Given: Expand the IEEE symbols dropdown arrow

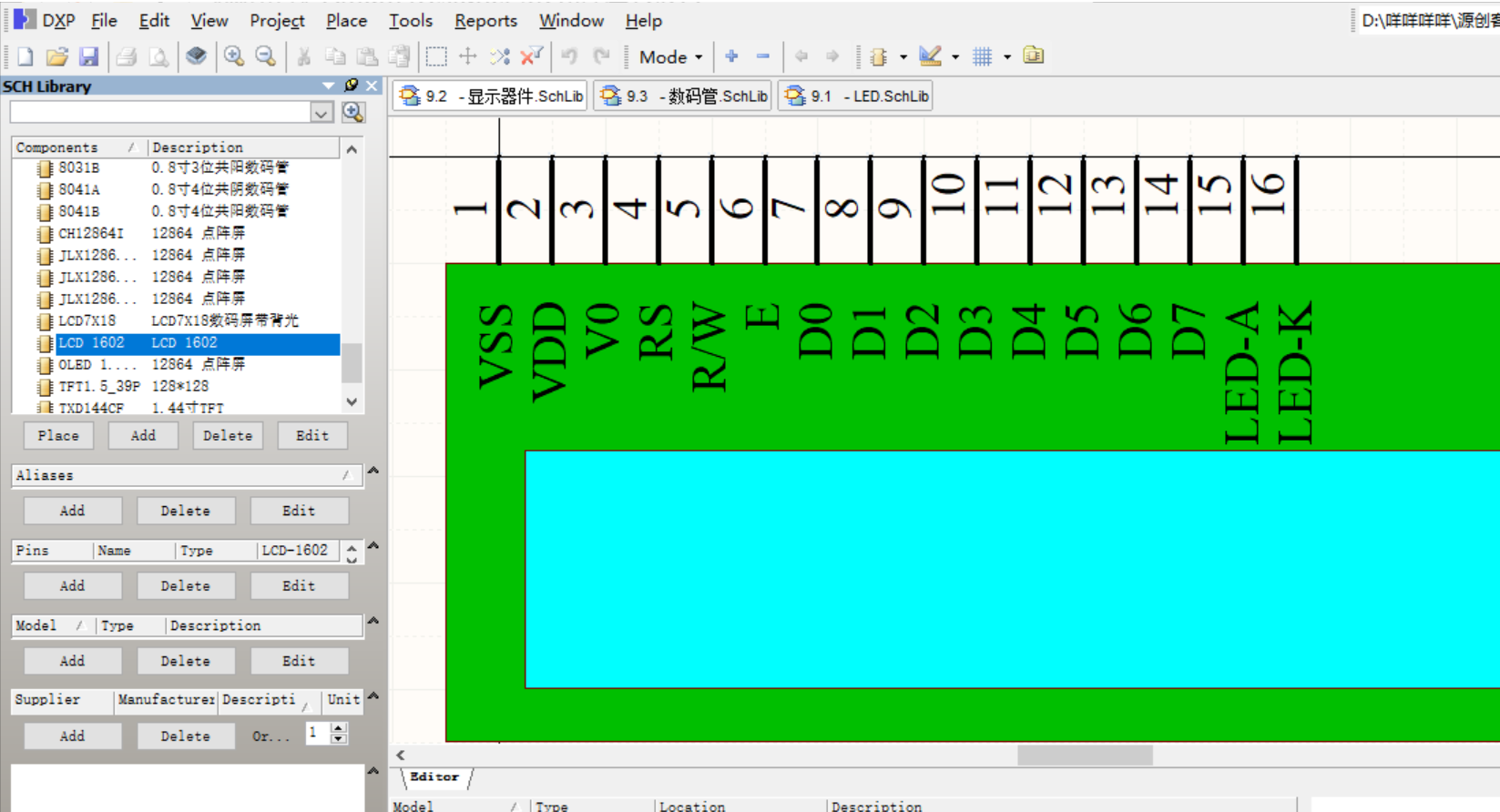Looking at the screenshot, I should click(903, 56).
